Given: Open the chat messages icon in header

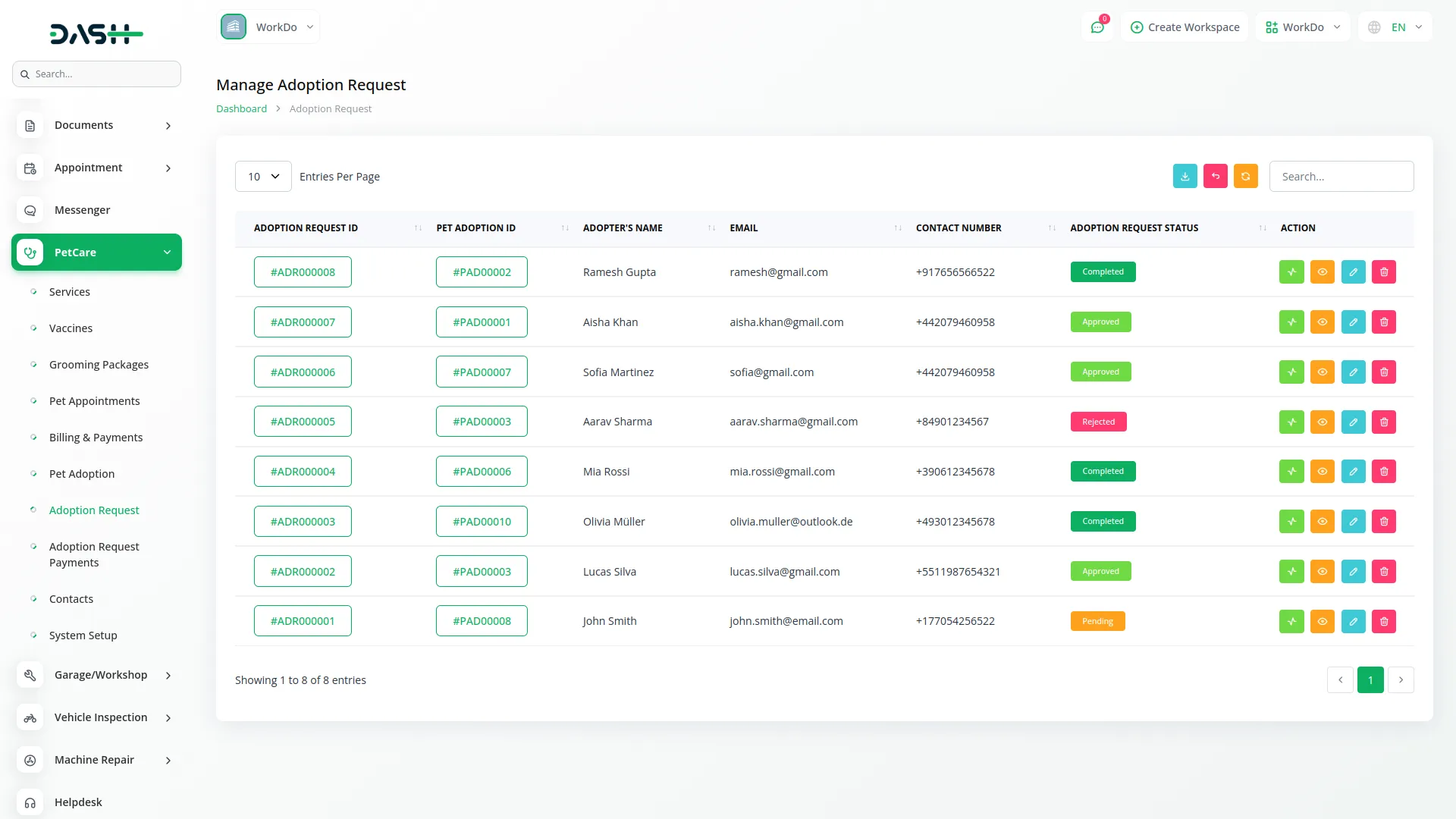Looking at the screenshot, I should [x=1097, y=27].
